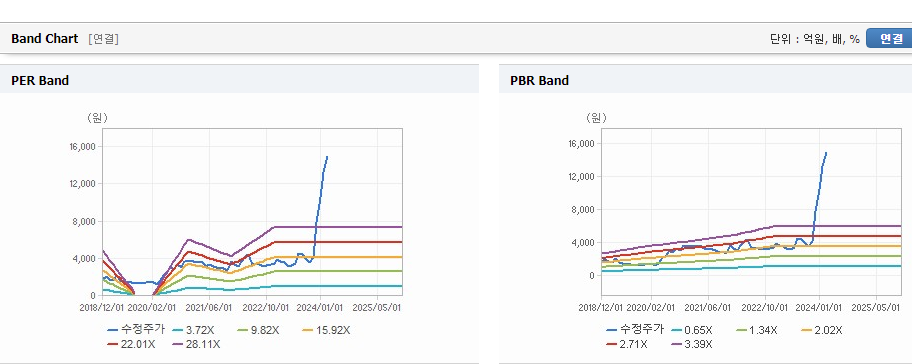
Task: Click the 8,000 axis value in PER chart
Action: [83, 222]
